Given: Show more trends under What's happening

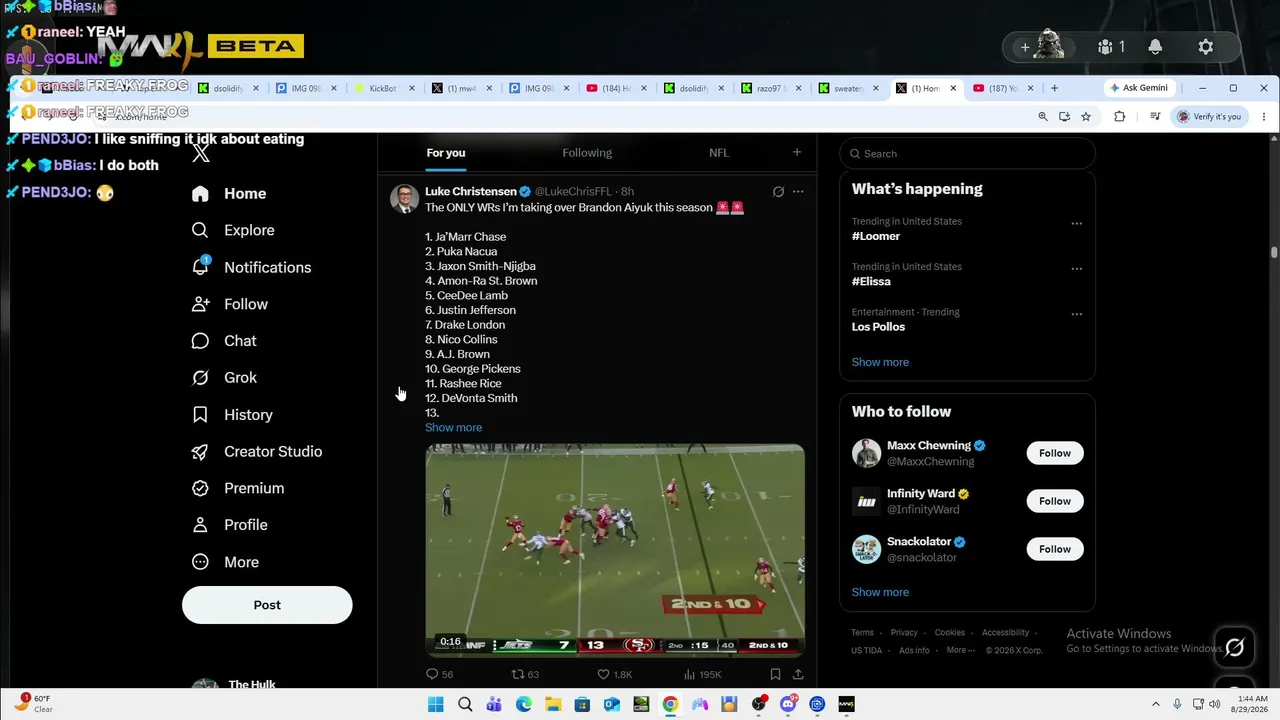Looking at the screenshot, I should 880,362.
